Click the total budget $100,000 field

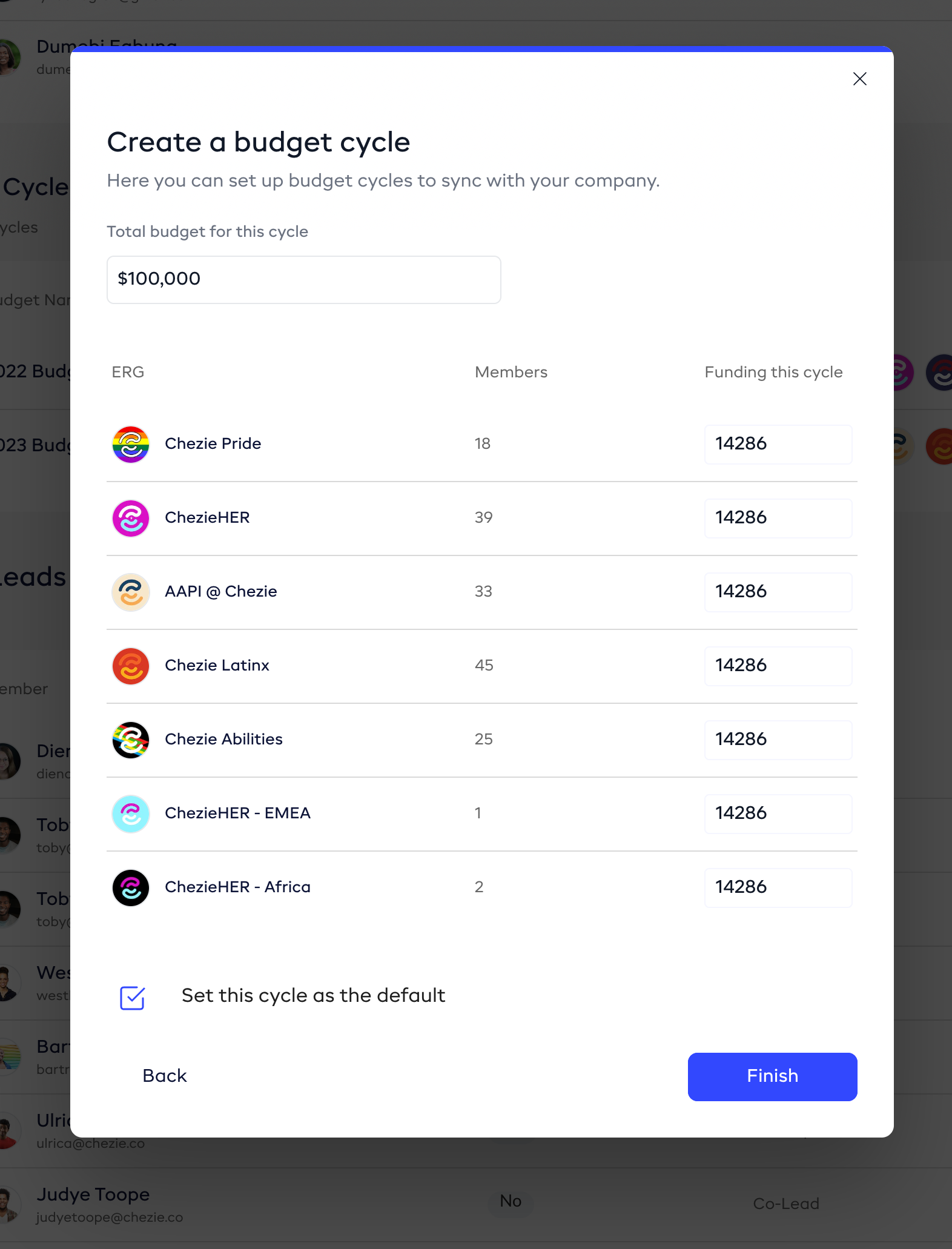[303, 279]
